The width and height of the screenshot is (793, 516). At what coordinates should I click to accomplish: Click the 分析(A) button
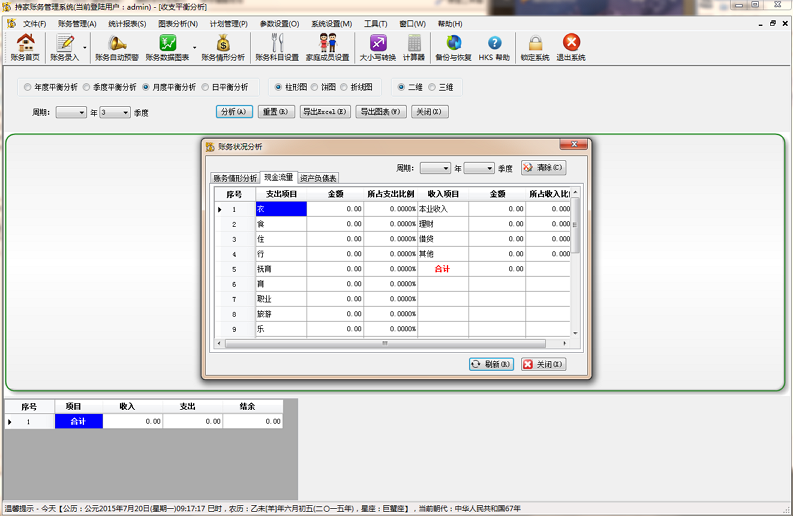coord(234,112)
